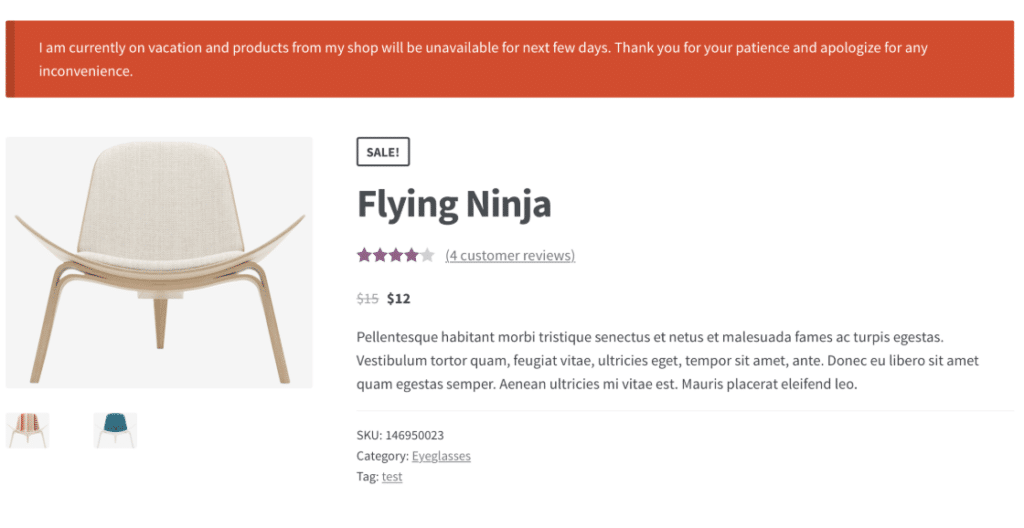Click the first purple rating star
Screen dimensions: 1024x528
(x=364, y=255)
